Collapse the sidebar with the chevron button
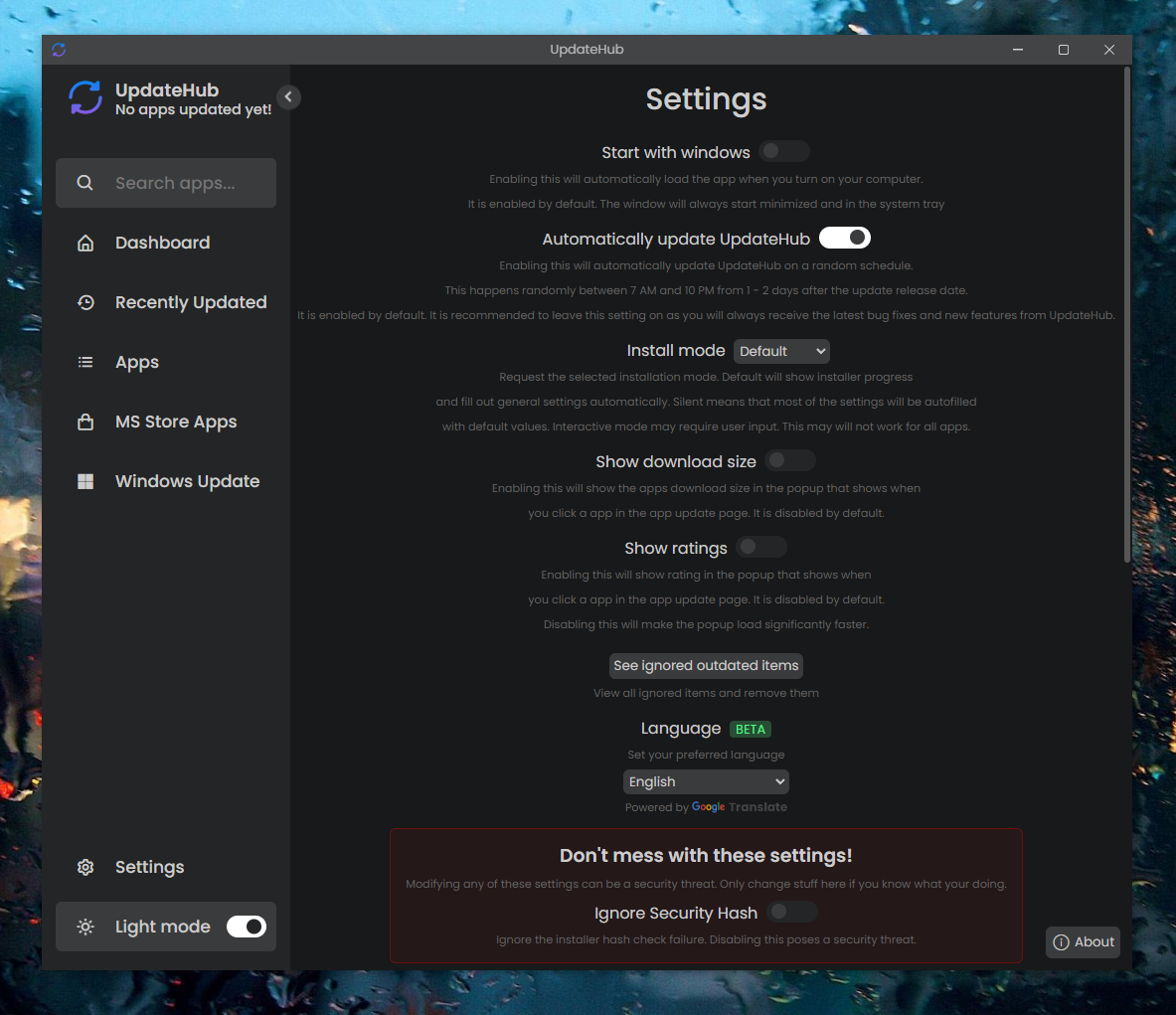The width and height of the screenshot is (1176, 1015). [x=288, y=96]
